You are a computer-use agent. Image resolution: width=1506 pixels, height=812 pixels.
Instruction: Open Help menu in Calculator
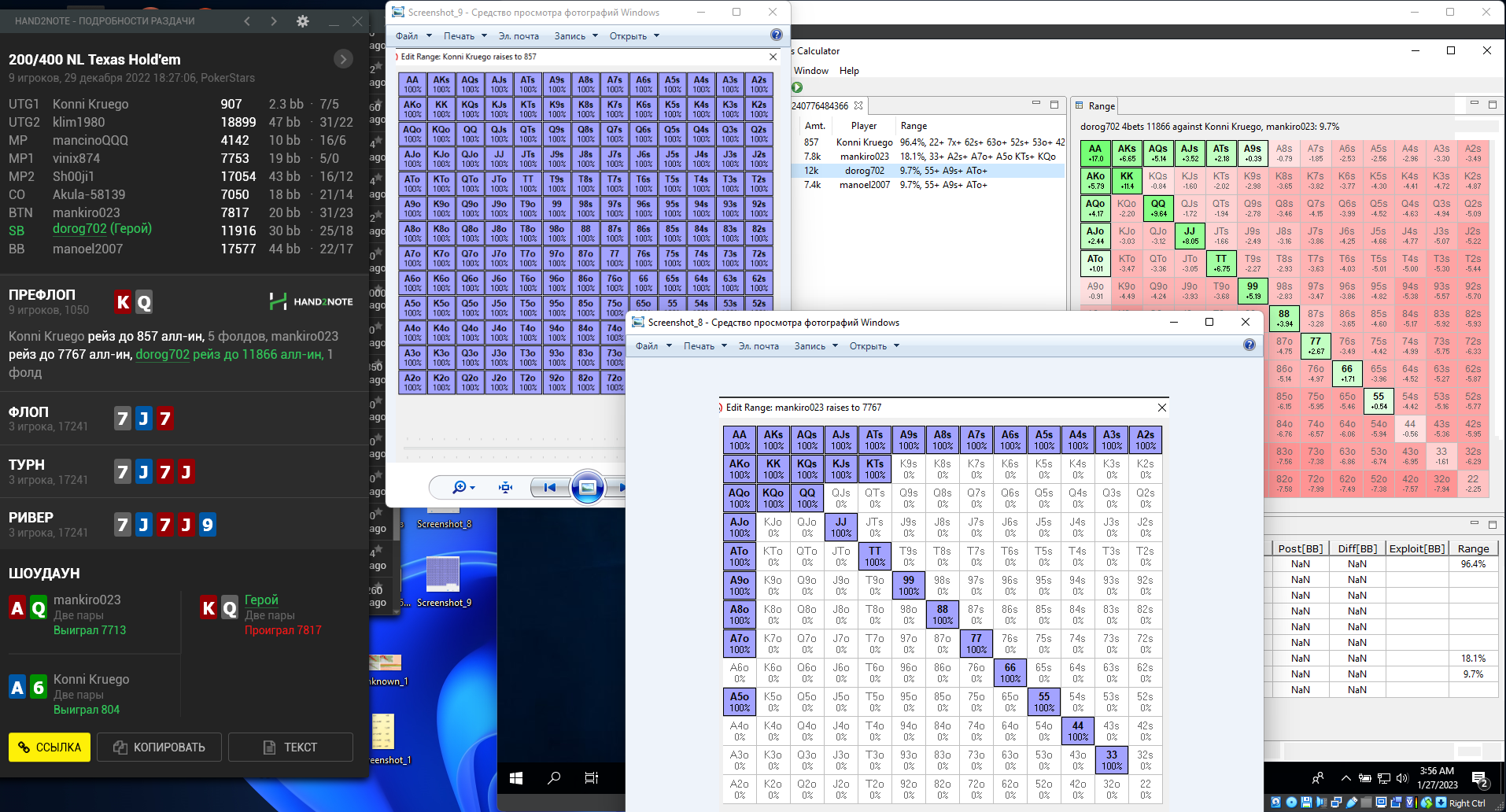pos(849,70)
